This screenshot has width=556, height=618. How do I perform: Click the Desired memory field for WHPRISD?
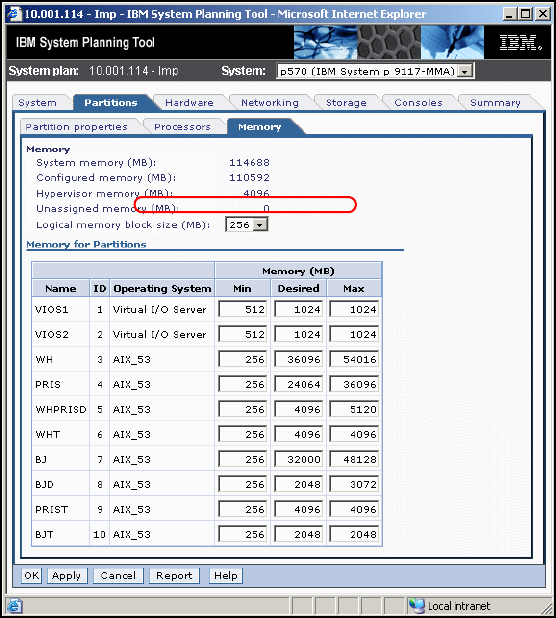point(298,410)
